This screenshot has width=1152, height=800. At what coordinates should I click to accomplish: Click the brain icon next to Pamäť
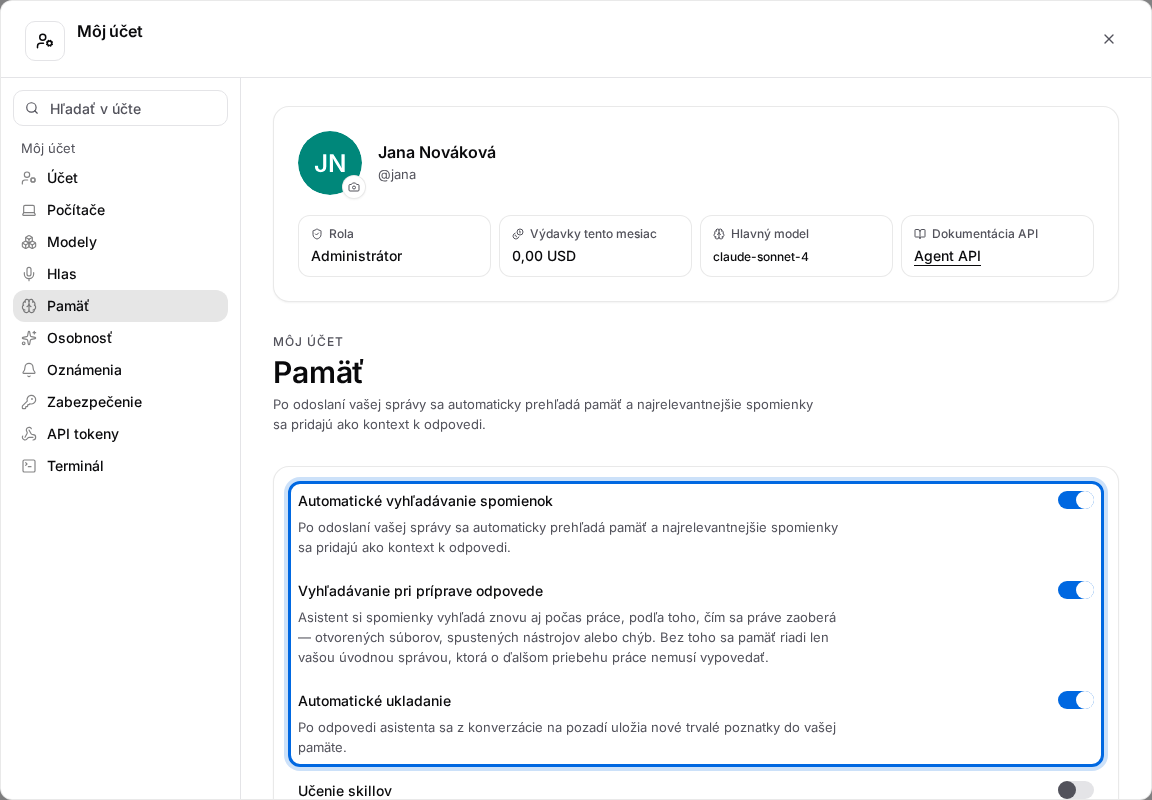click(29, 306)
